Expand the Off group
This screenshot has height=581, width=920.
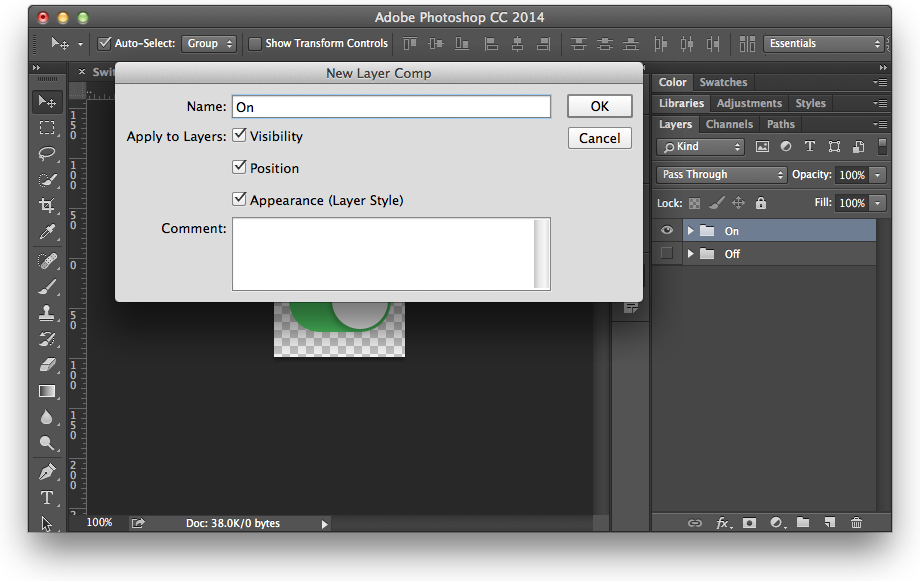691,254
